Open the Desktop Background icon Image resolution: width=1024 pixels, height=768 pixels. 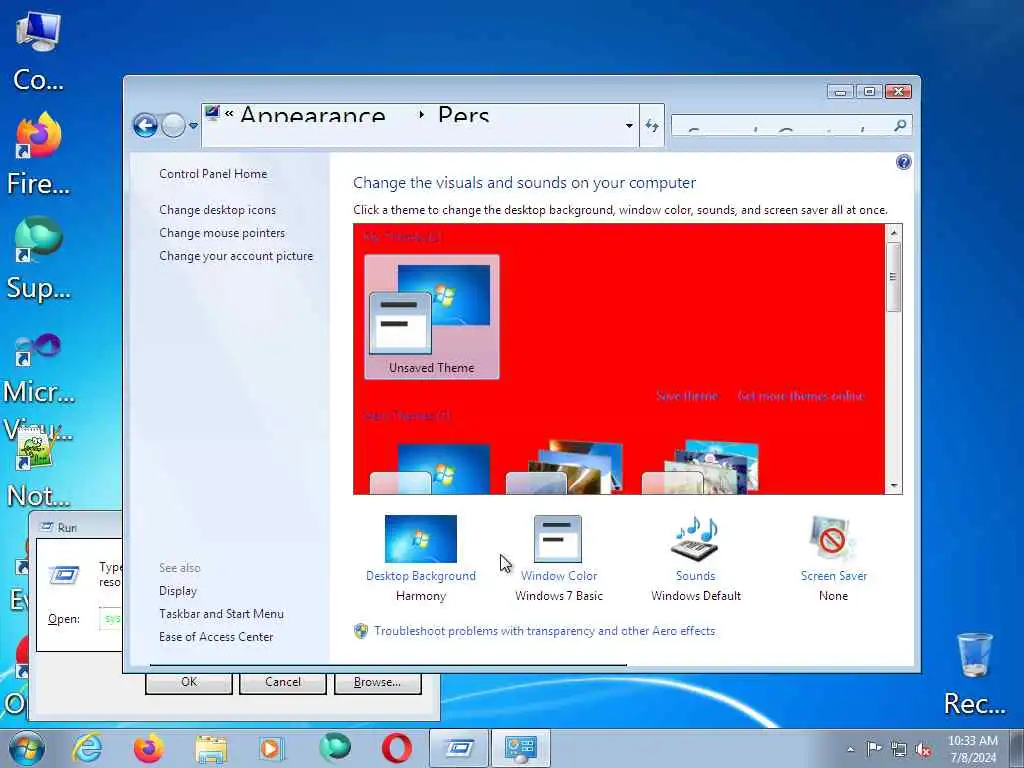pyautogui.click(x=421, y=539)
